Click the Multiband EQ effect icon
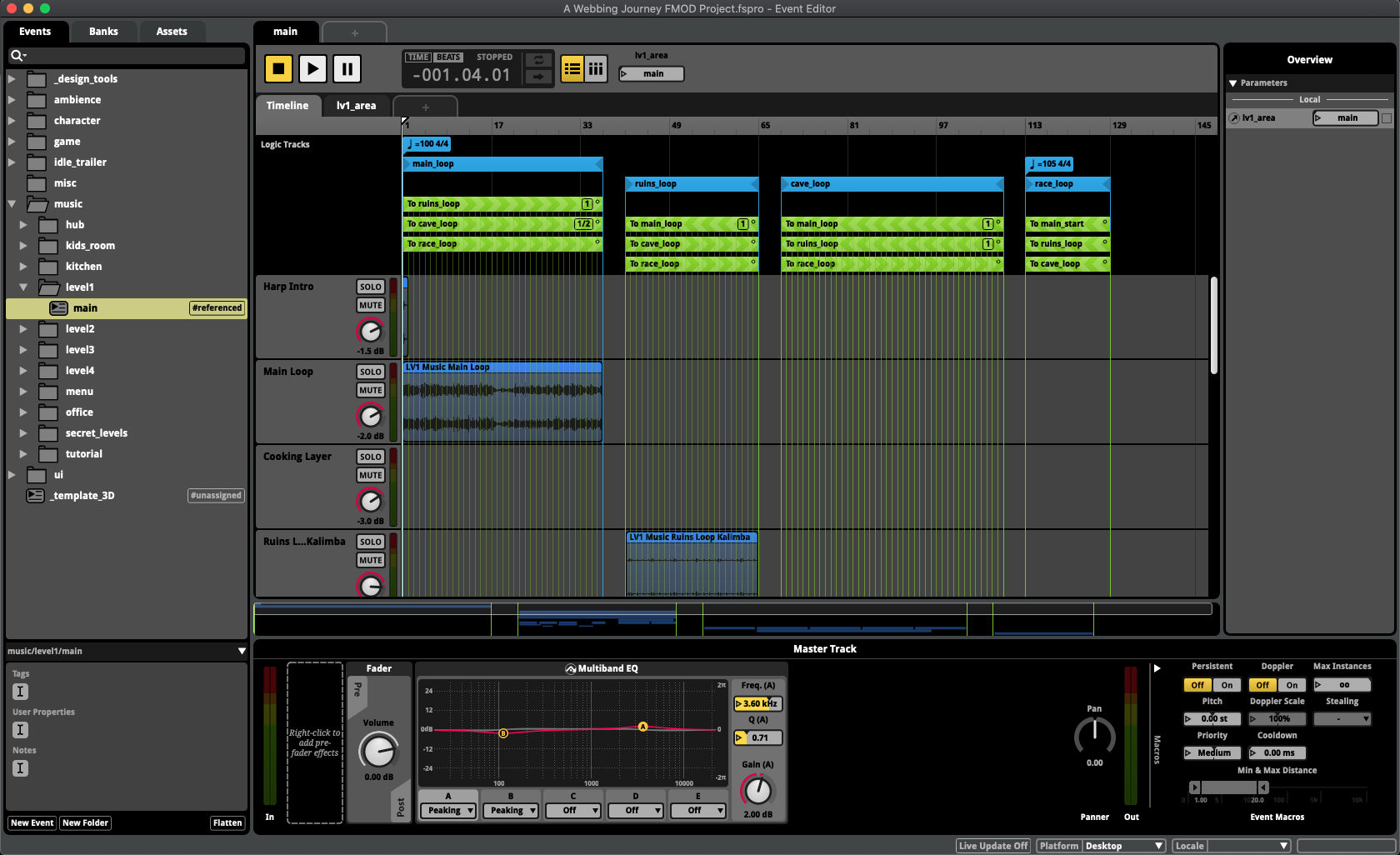The height and width of the screenshot is (855, 1400). [x=571, y=668]
